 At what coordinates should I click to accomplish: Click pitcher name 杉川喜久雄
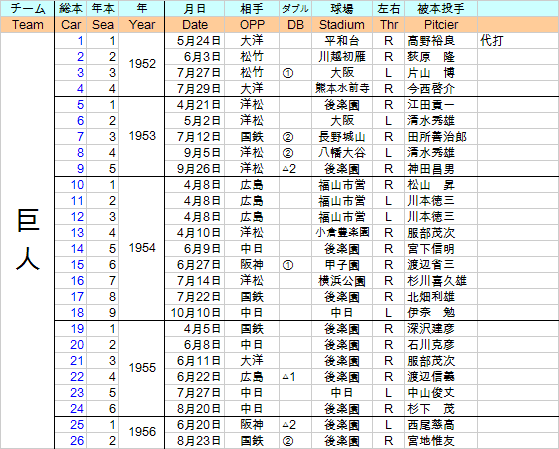tap(437, 281)
